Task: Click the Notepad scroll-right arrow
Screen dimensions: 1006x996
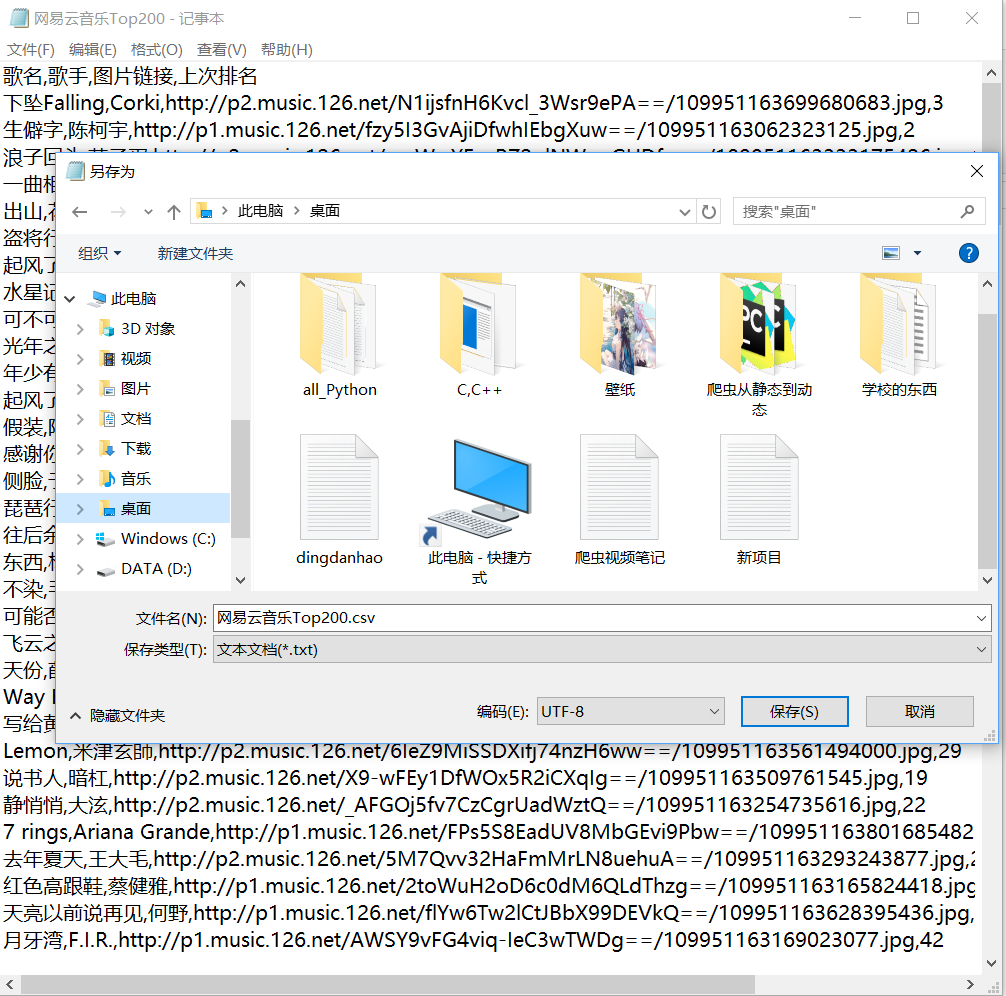Action: [x=969, y=984]
